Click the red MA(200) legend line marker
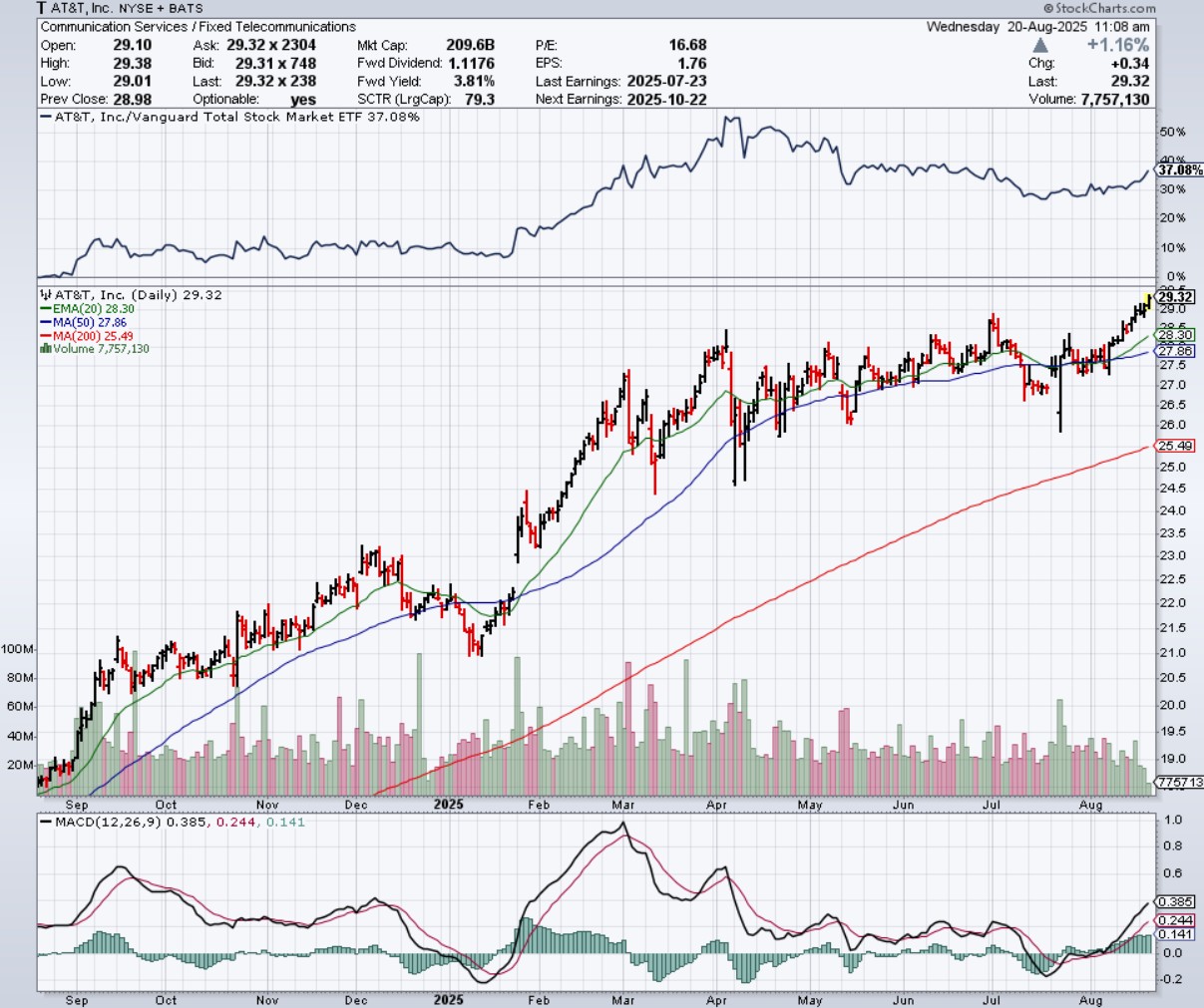Viewport: 1204px width, 1008px height. pyautogui.click(x=45, y=336)
